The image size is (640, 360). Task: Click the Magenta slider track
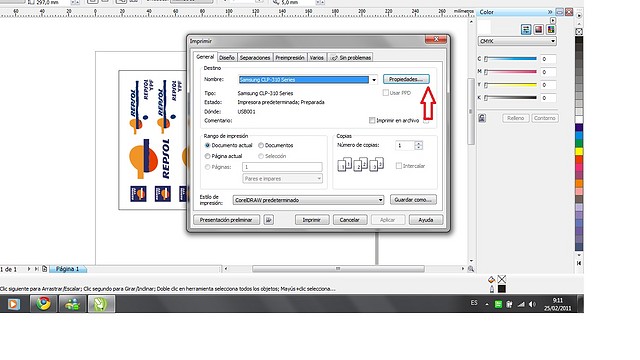pyautogui.click(x=510, y=72)
